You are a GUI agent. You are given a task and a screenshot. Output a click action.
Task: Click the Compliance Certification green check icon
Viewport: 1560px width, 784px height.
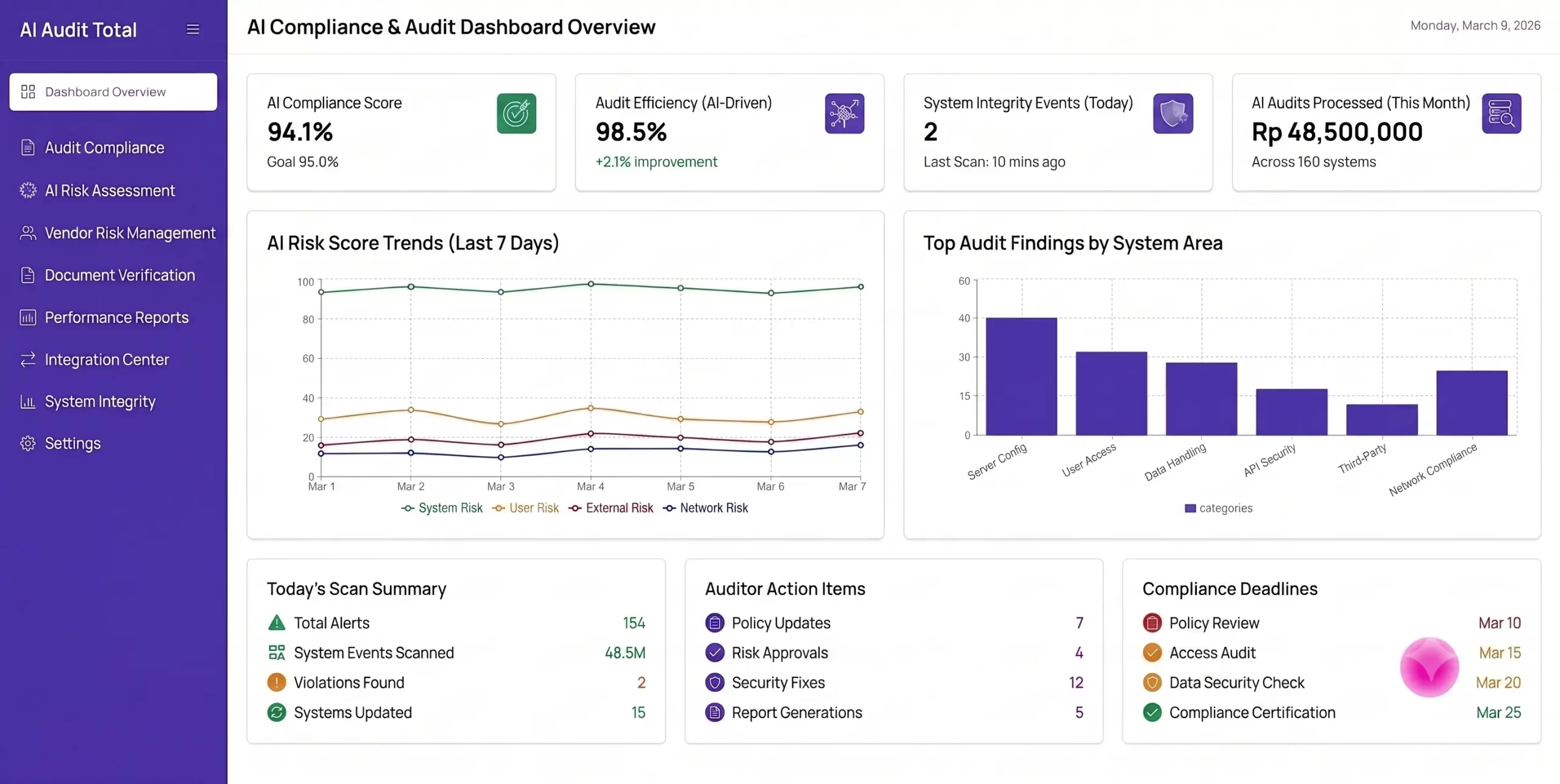coord(1152,712)
